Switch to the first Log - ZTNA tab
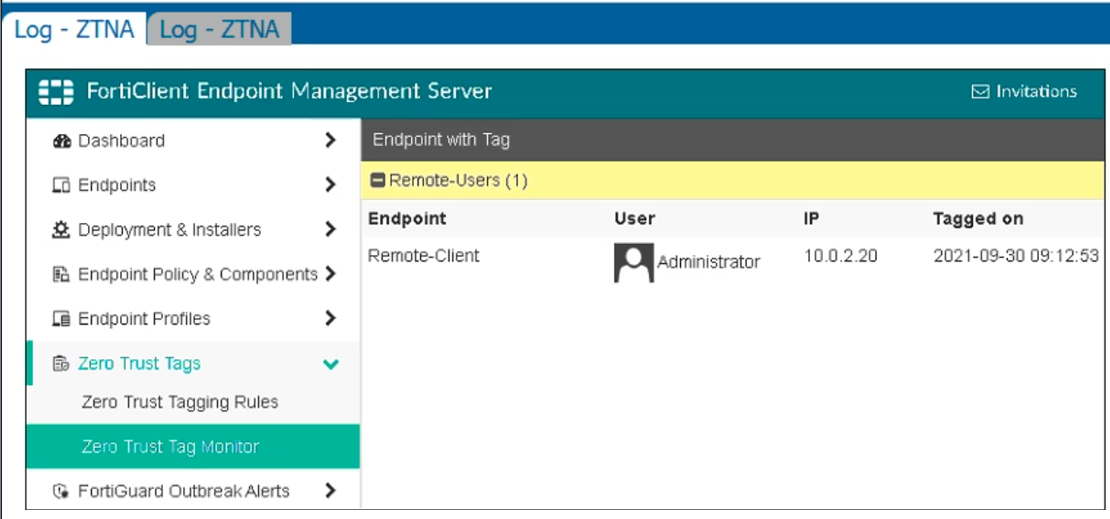Viewport: 1110px width, 519px height. point(74,29)
